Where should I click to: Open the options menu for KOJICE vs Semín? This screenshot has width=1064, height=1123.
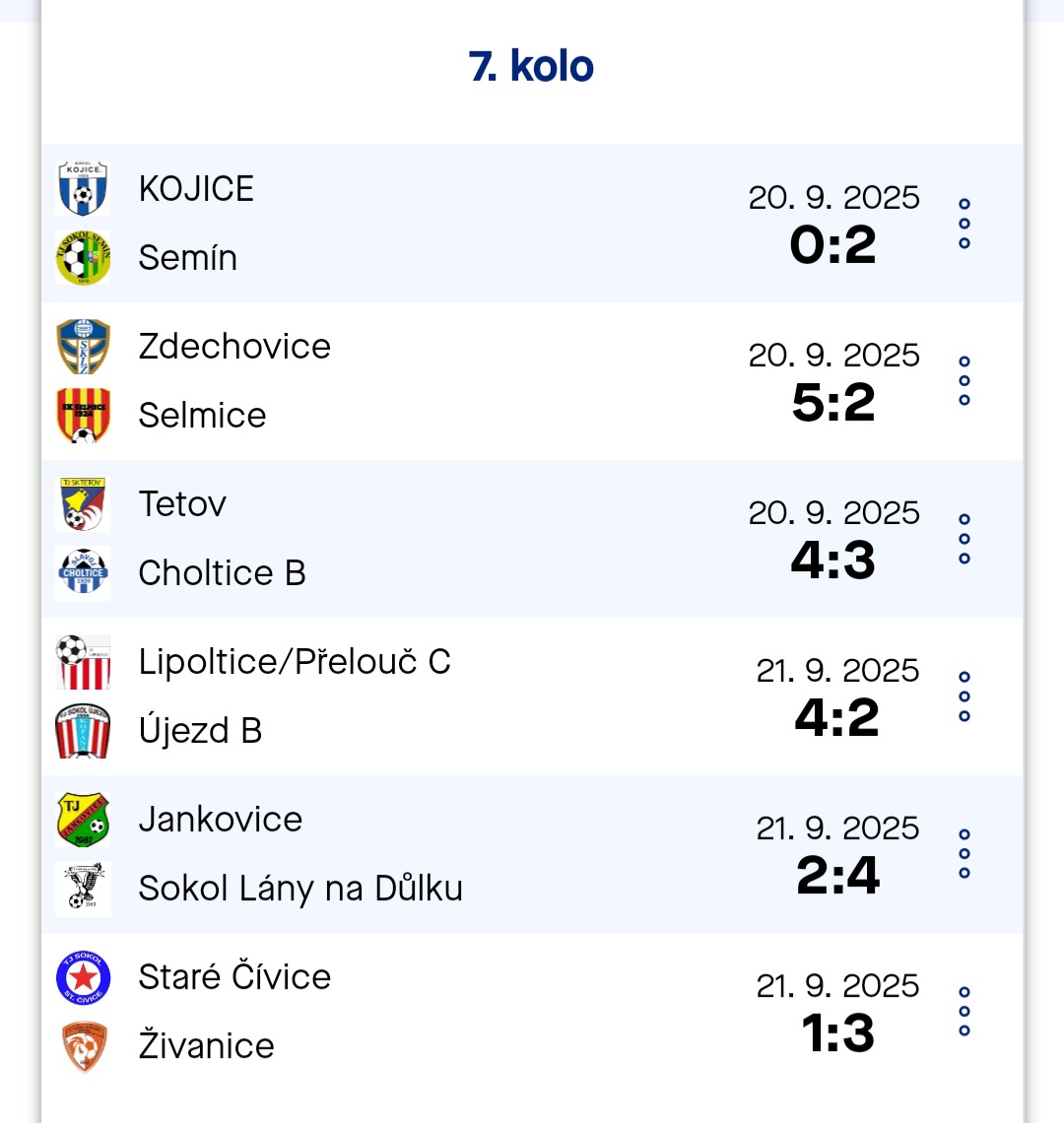964,224
